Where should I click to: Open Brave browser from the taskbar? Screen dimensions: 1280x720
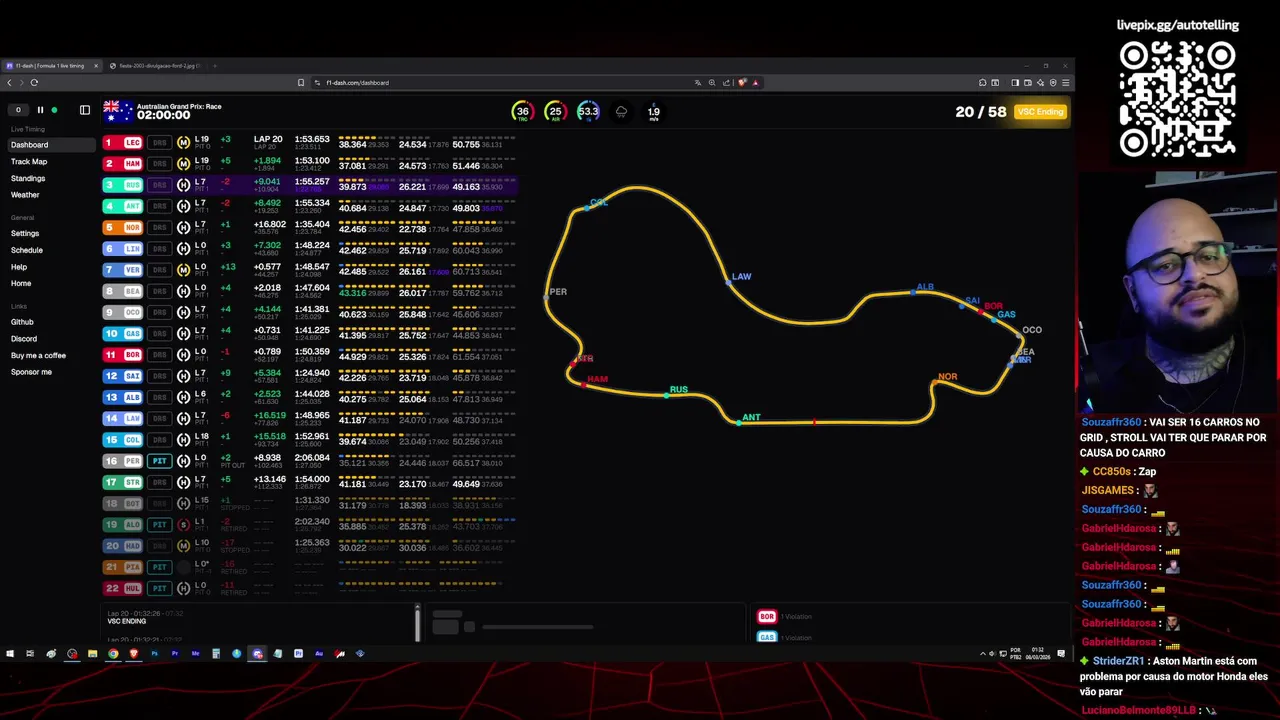click(x=133, y=654)
